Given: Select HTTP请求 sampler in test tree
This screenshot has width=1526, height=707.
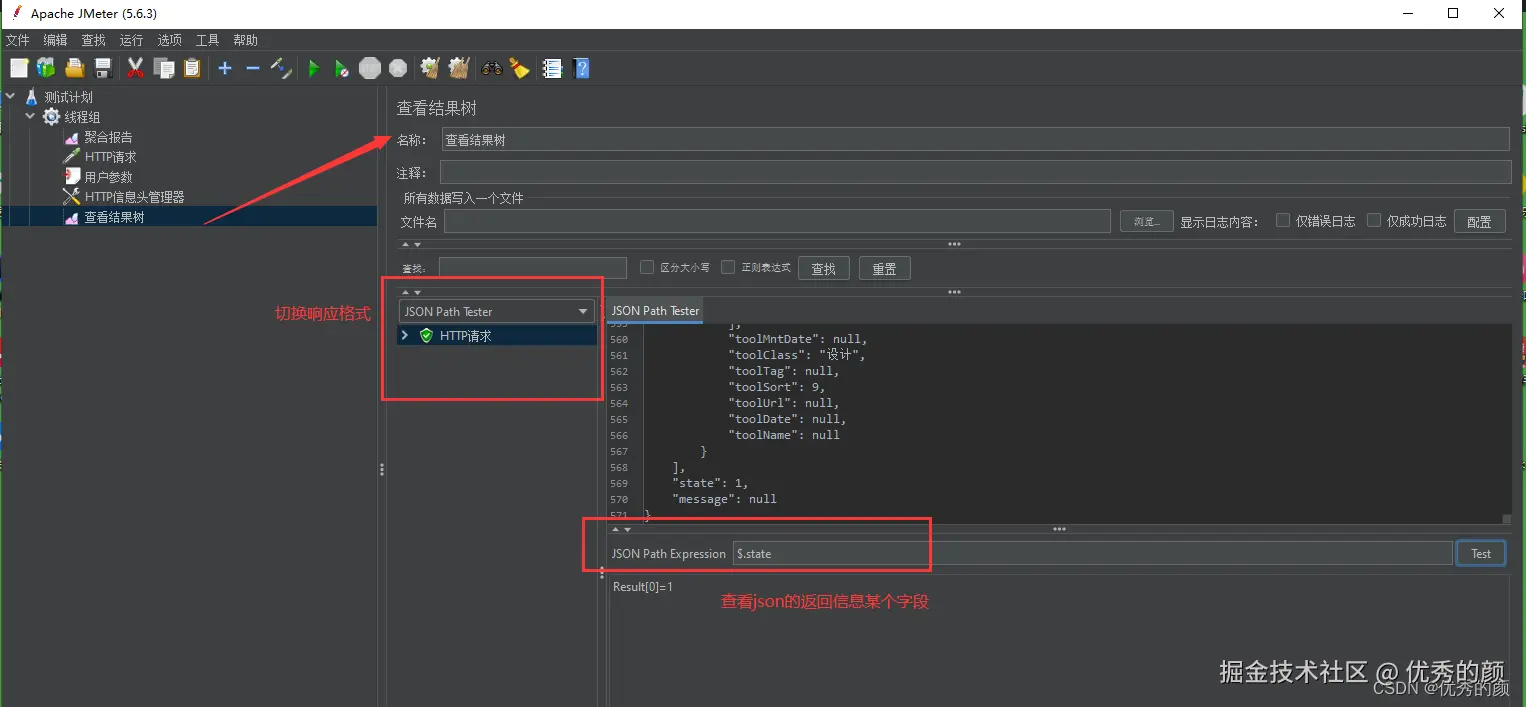Looking at the screenshot, I should click(x=110, y=157).
